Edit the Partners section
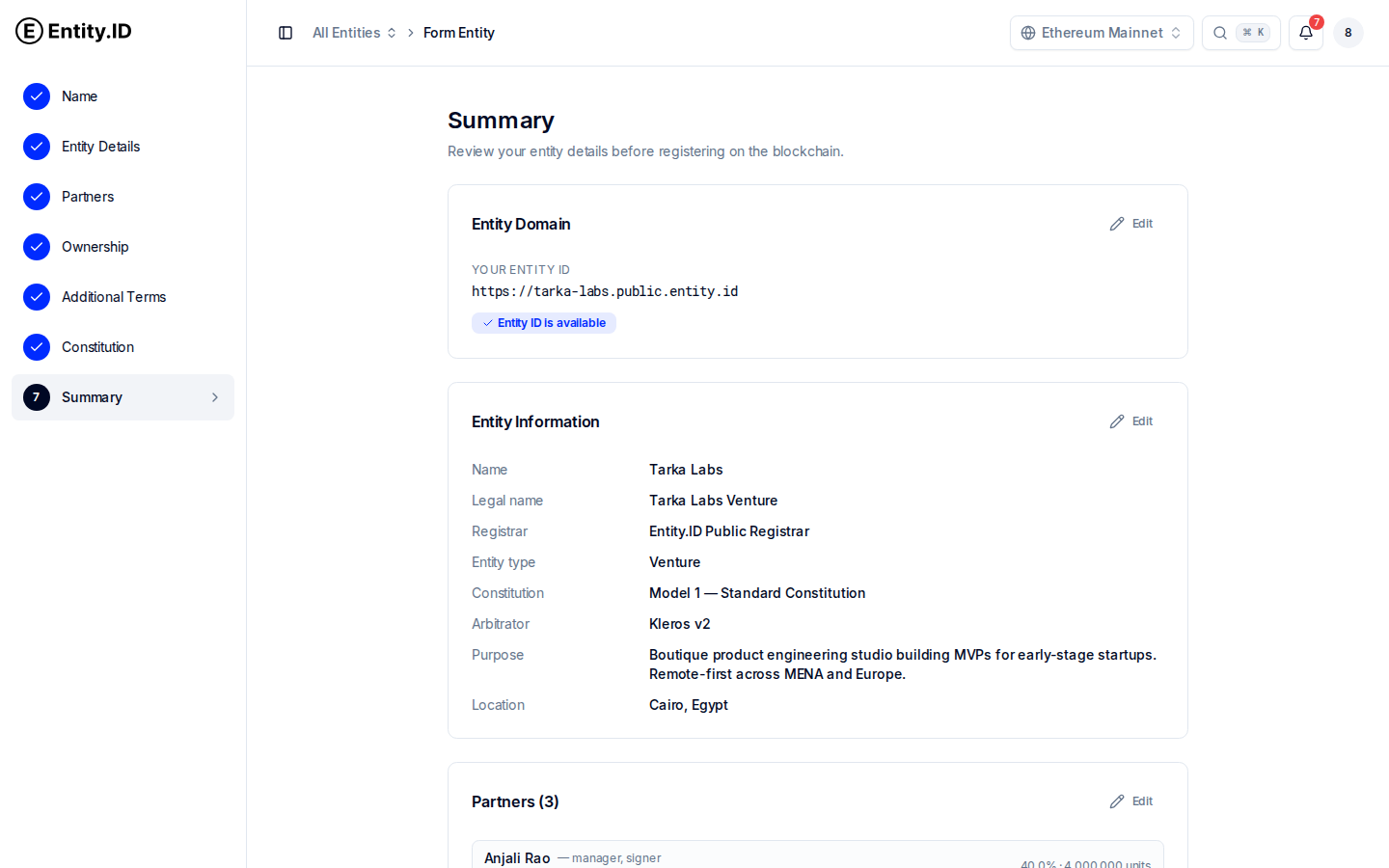The height and width of the screenshot is (868, 1389). pos(1131,801)
